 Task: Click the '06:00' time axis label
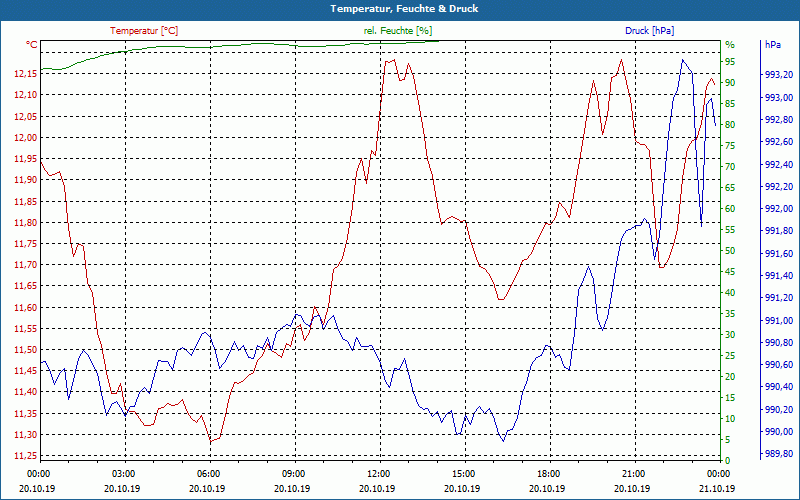(208, 474)
